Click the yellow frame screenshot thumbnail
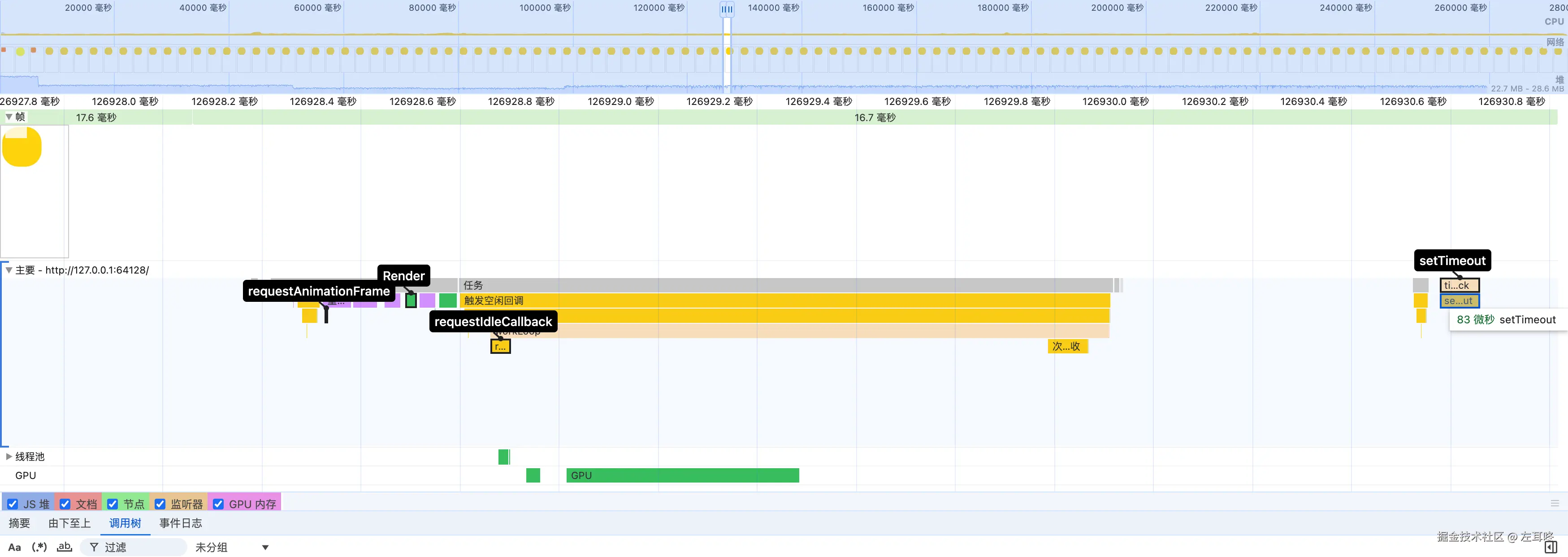Screen dimensions: 1568x557 pyautogui.click(x=22, y=147)
